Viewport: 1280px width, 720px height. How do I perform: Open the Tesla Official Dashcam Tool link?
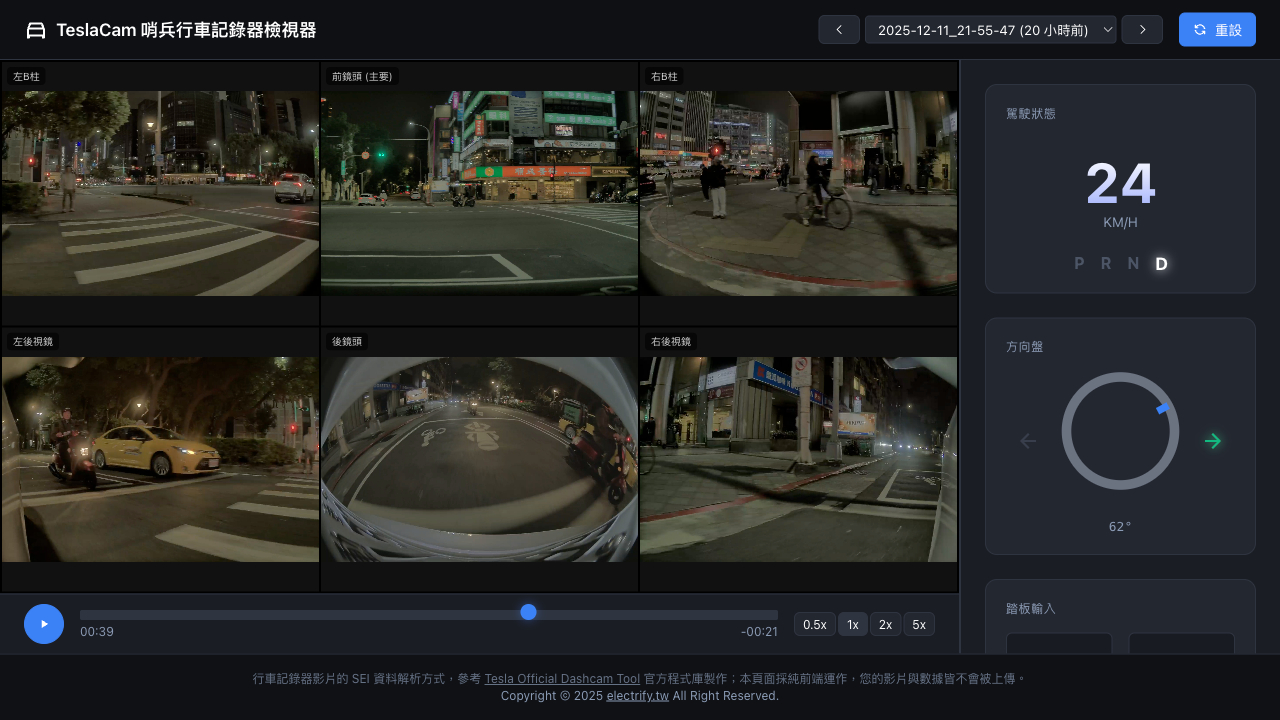click(562, 678)
